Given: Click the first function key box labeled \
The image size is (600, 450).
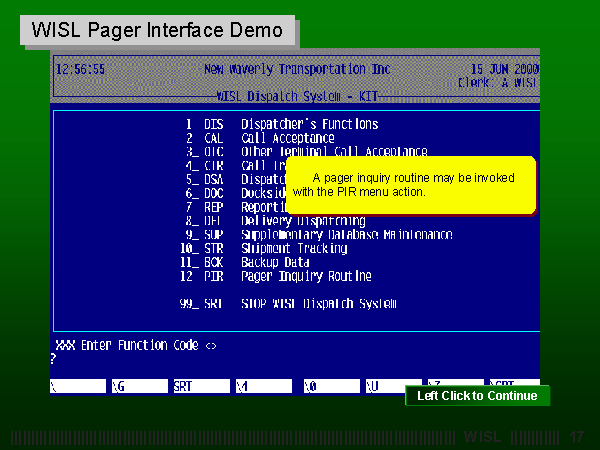Looking at the screenshot, I should [x=78, y=386].
